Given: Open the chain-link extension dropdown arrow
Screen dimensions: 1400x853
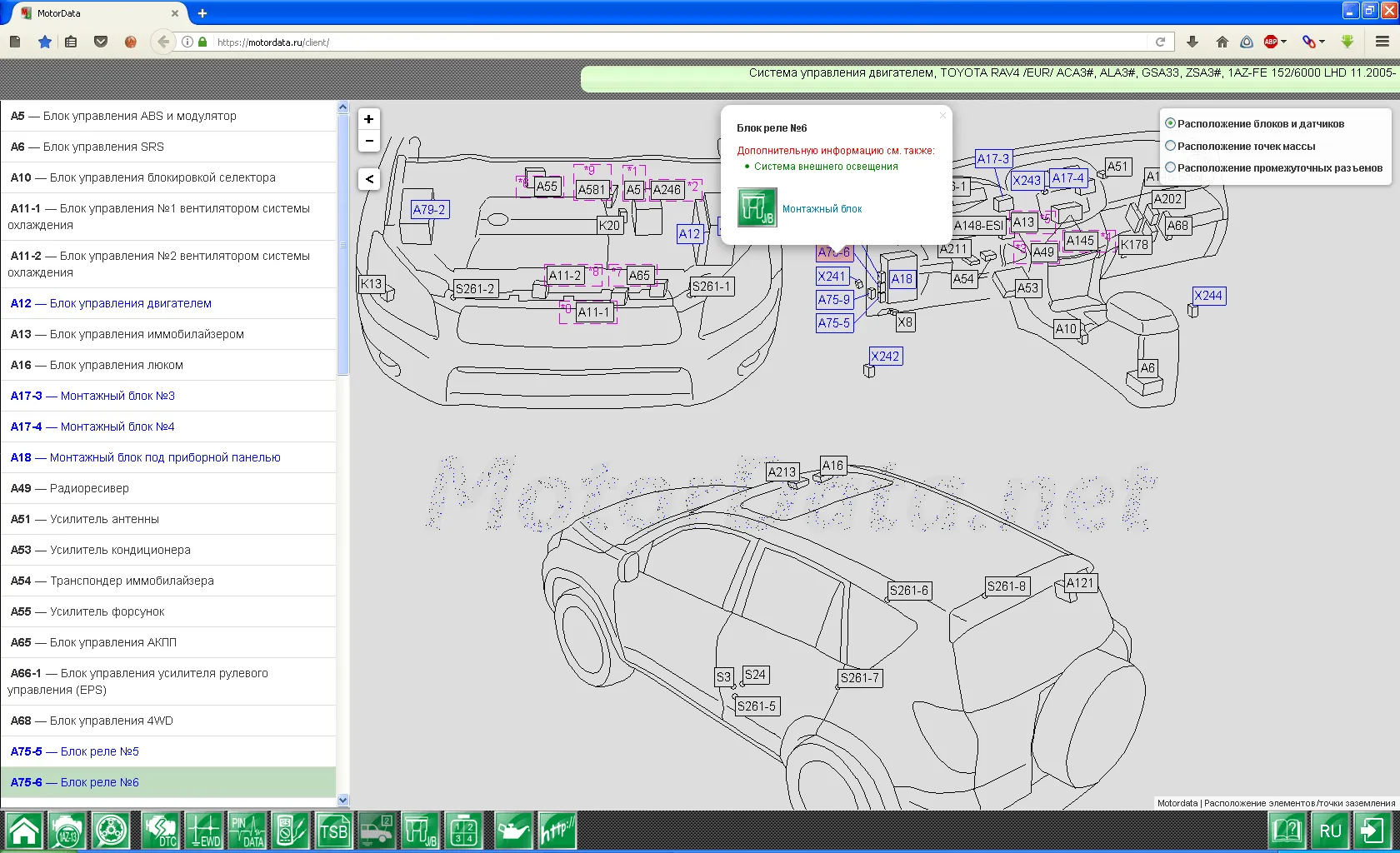Looking at the screenshot, I should coord(1322,42).
